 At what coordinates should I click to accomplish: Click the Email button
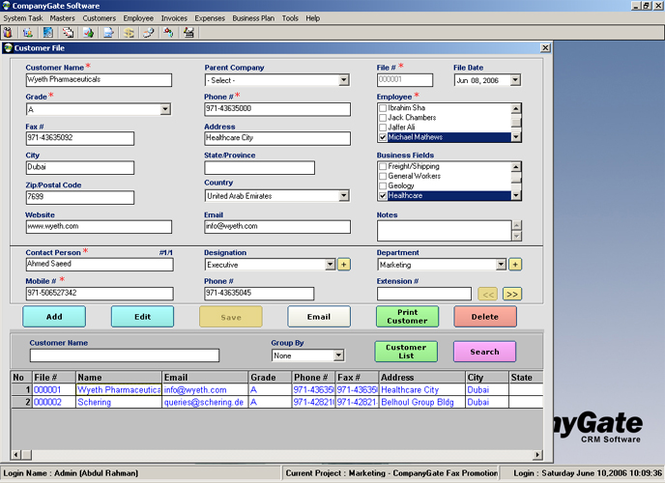tap(319, 317)
